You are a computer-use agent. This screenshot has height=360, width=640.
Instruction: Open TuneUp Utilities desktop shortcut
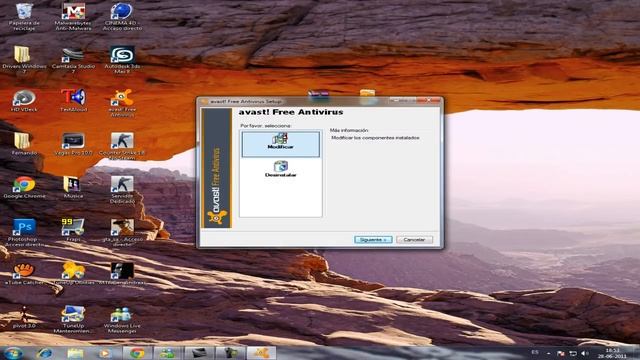[73, 274]
